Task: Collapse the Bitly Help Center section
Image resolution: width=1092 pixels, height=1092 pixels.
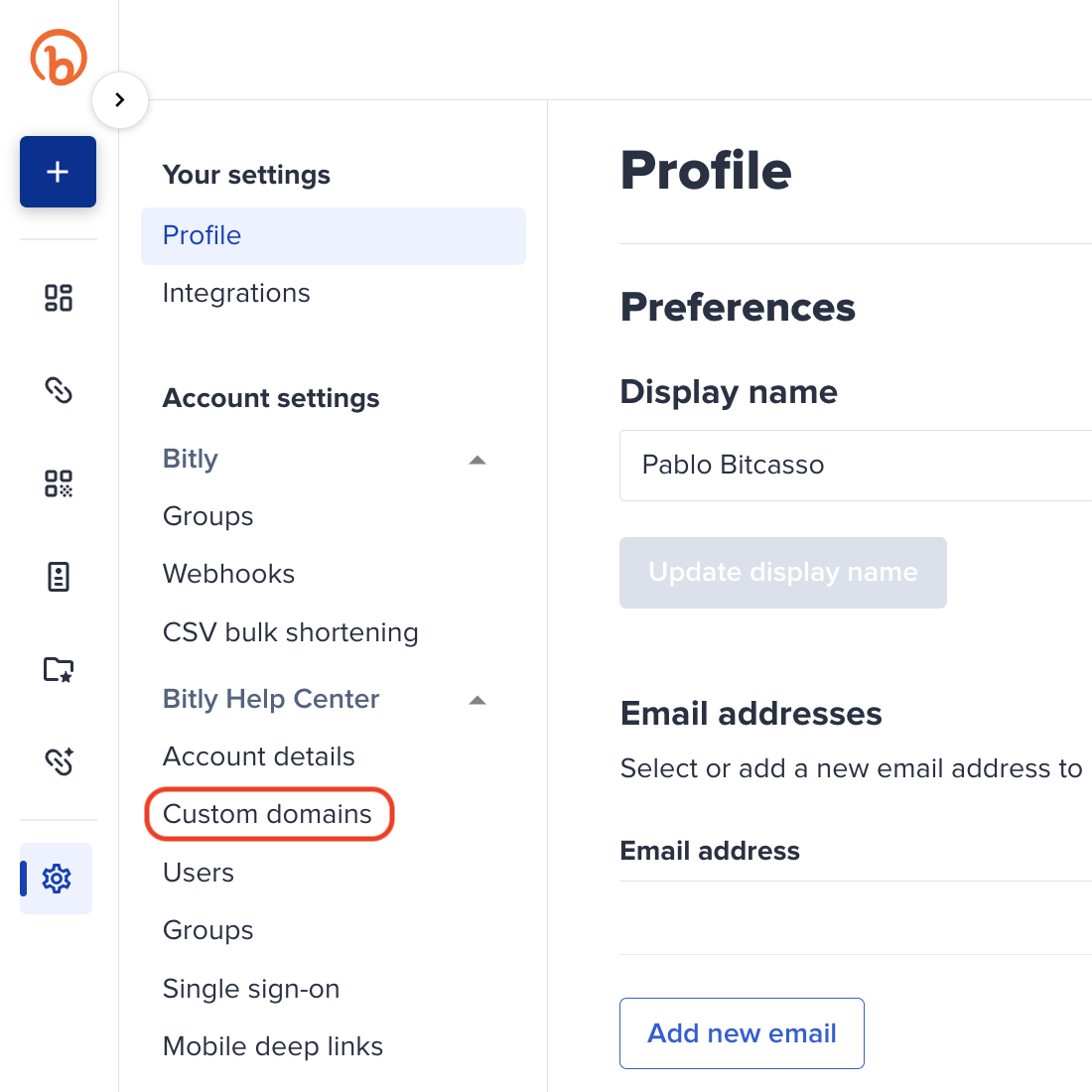Action: click(478, 700)
